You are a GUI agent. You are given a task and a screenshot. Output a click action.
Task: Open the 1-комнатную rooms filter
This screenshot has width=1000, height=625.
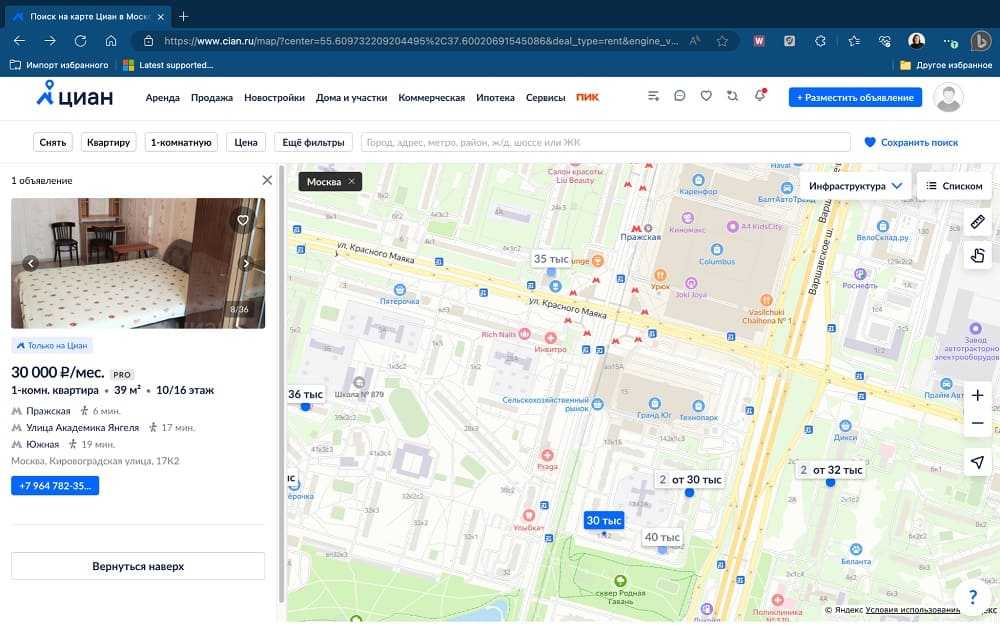pos(181,142)
